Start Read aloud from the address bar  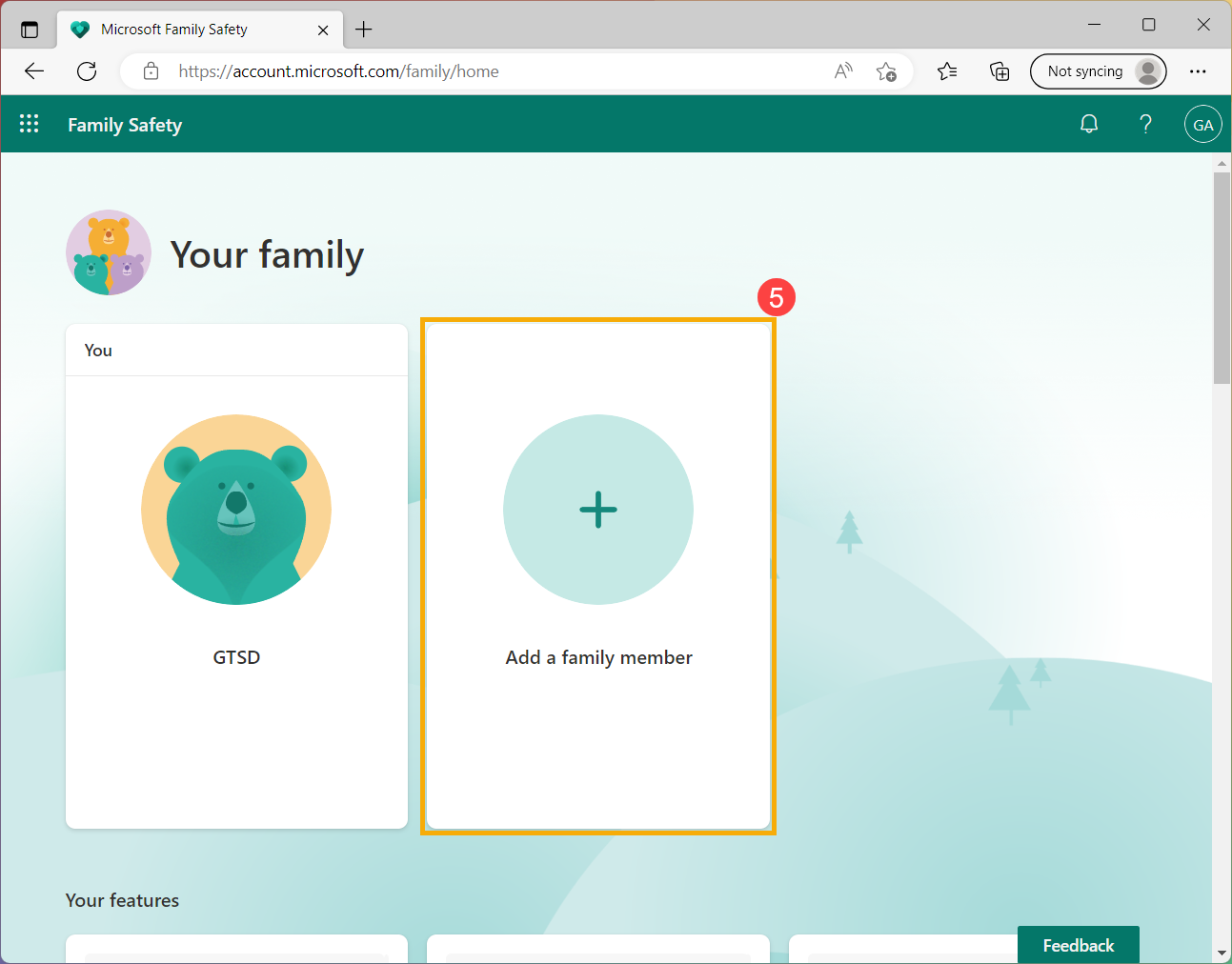pos(842,70)
